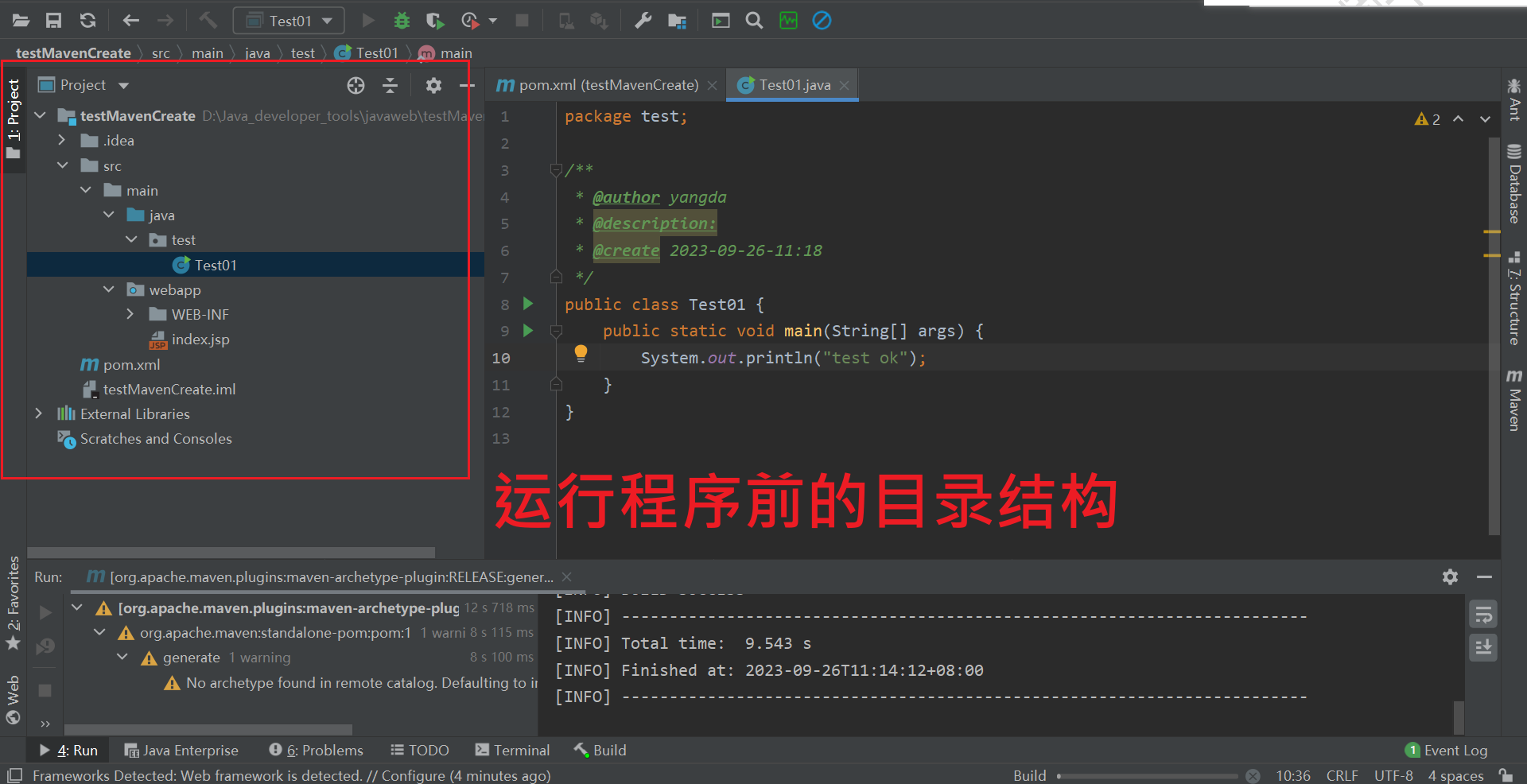This screenshot has width=1527, height=784.
Task: Close the Test01.java editor tab
Action: point(844,86)
